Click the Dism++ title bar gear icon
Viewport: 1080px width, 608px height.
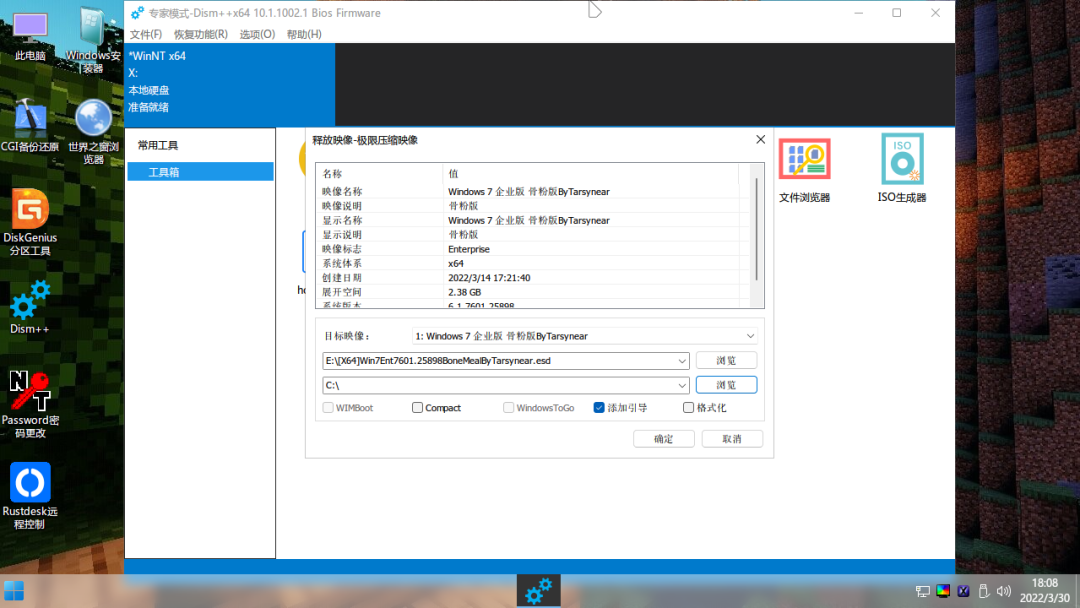click(138, 13)
